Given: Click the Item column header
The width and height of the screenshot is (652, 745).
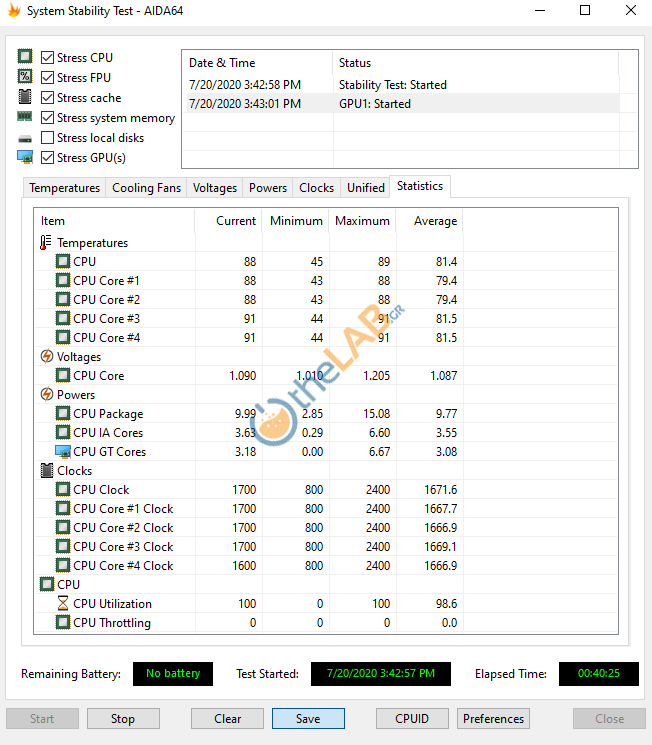Looking at the screenshot, I should (115, 221).
